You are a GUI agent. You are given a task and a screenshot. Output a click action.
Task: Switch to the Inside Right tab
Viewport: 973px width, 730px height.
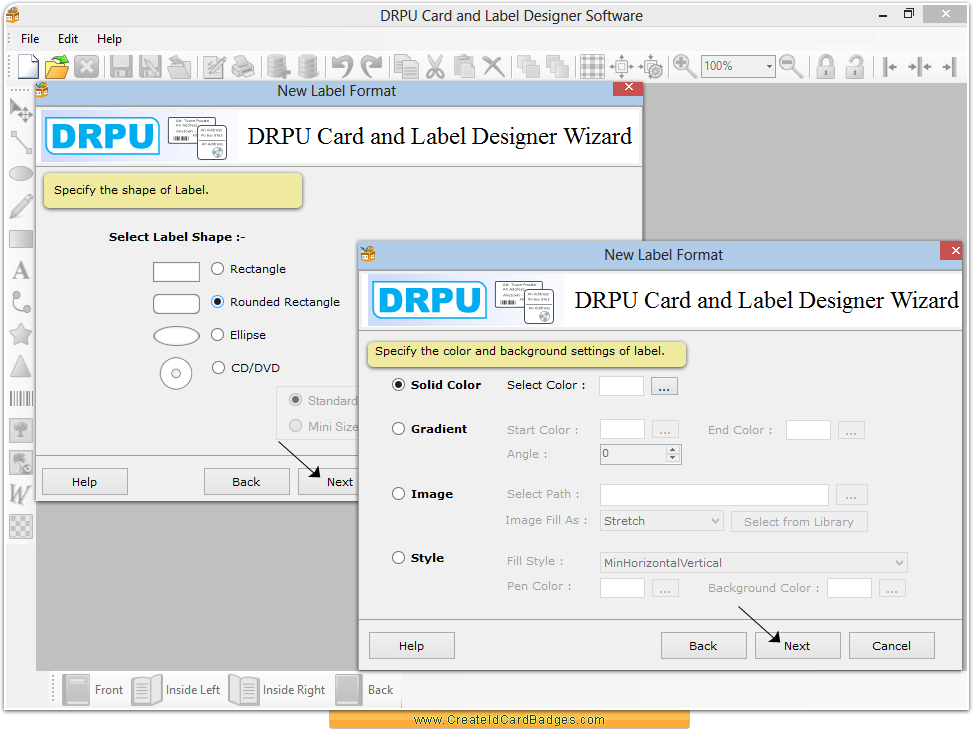tap(277, 690)
